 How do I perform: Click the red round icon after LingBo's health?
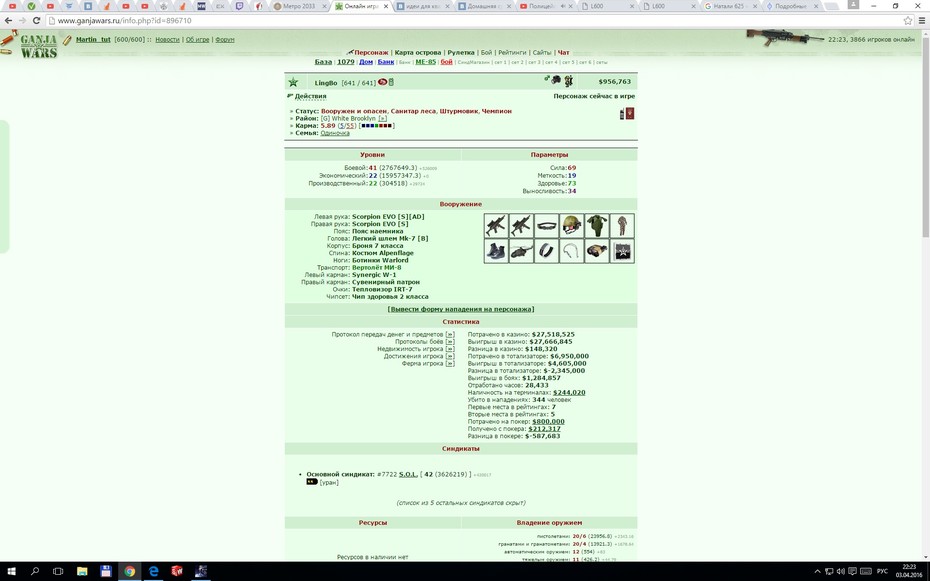point(383,82)
